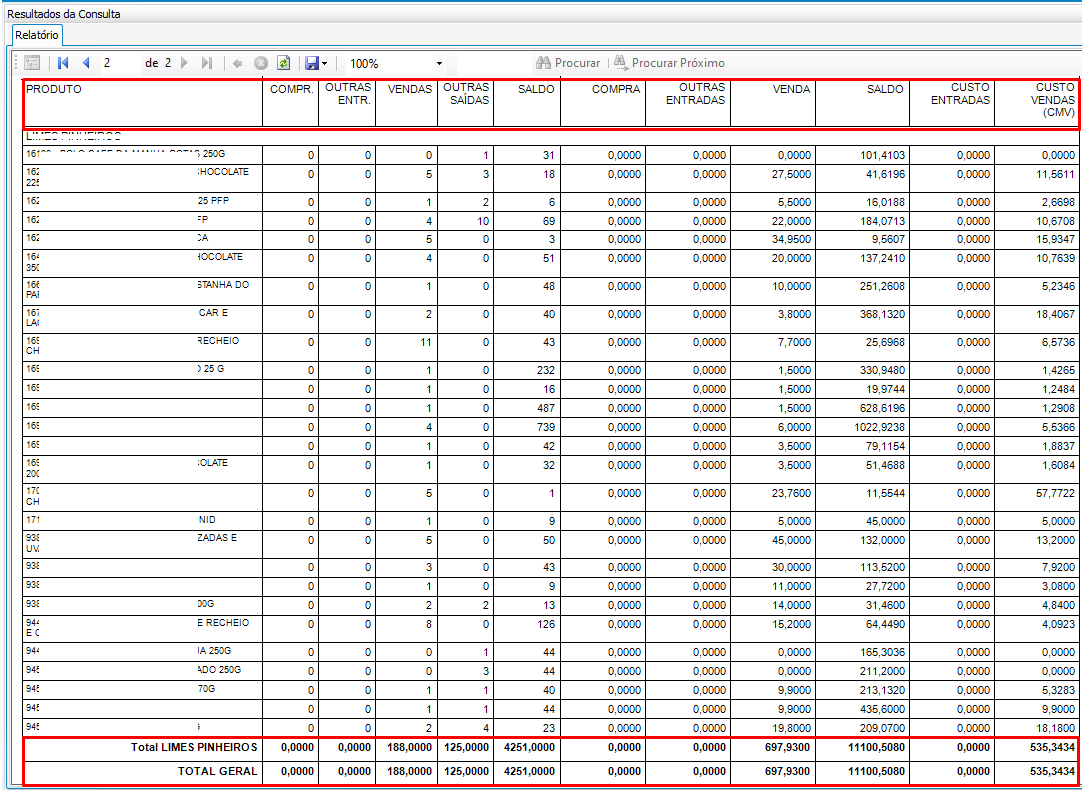Click the back to parent report arrow

point(237,63)
